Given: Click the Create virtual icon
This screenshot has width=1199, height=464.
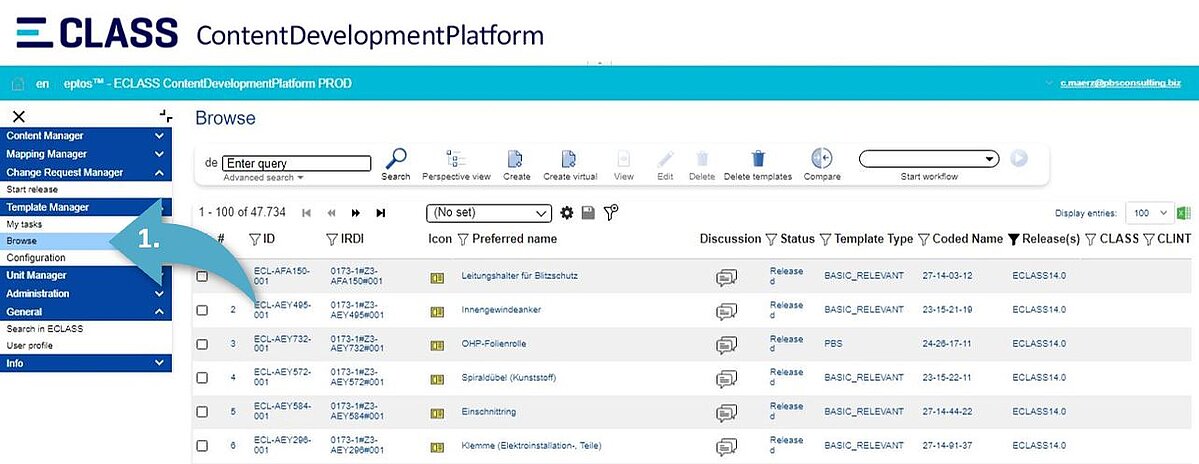Looking at the screenshot, I should 570,159.
